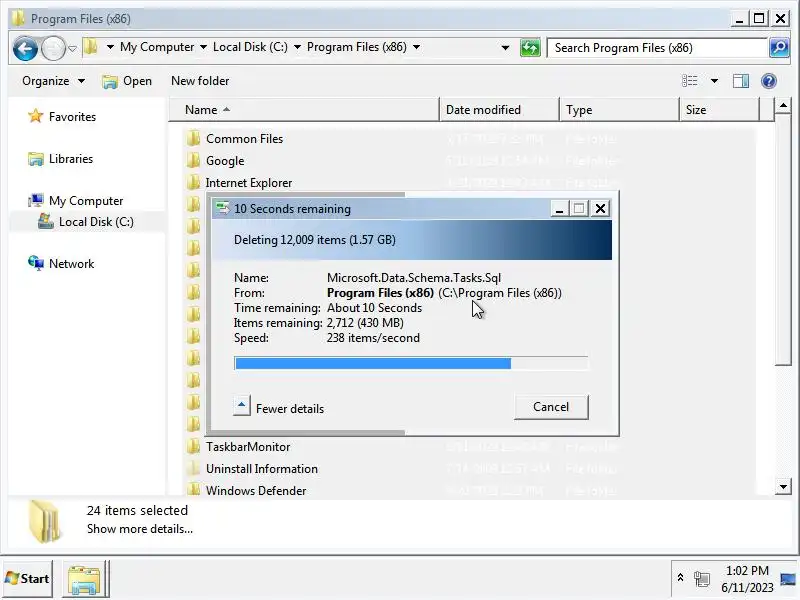Click the greyed Forward navigation arrow
The image size is (800, 600).
pyautogui.click(x=53, y=48)
